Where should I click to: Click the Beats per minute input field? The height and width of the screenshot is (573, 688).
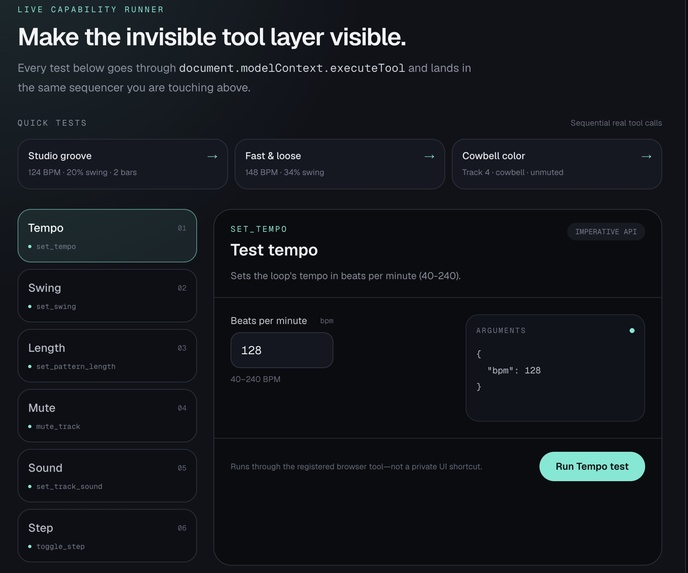point(282,350)
